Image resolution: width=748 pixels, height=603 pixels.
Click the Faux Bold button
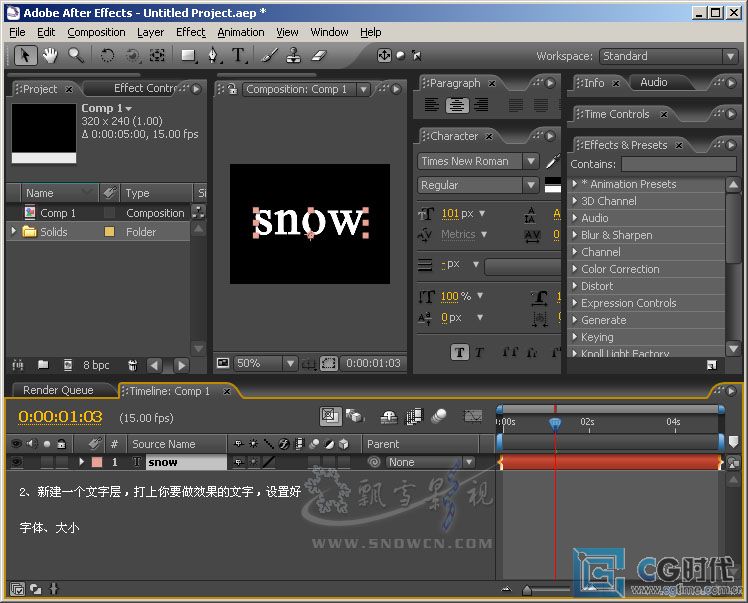pyautogui.click(x=459, y=353)
